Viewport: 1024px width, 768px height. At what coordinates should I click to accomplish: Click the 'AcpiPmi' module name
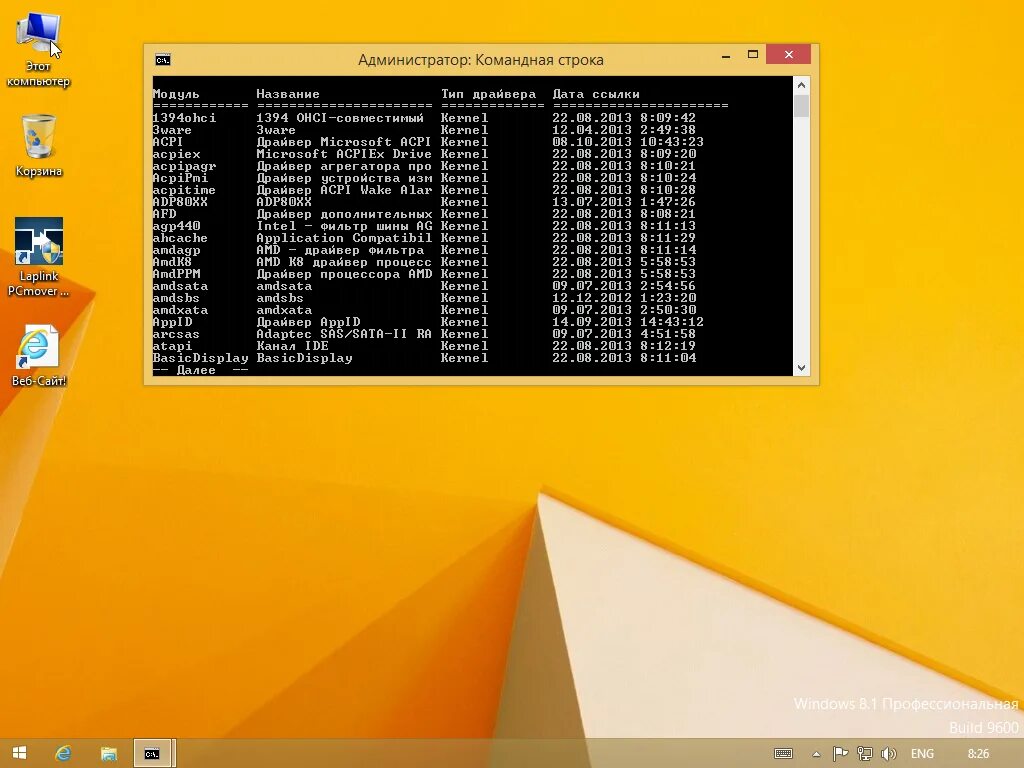pyautogui.click(x=180, y=178)
